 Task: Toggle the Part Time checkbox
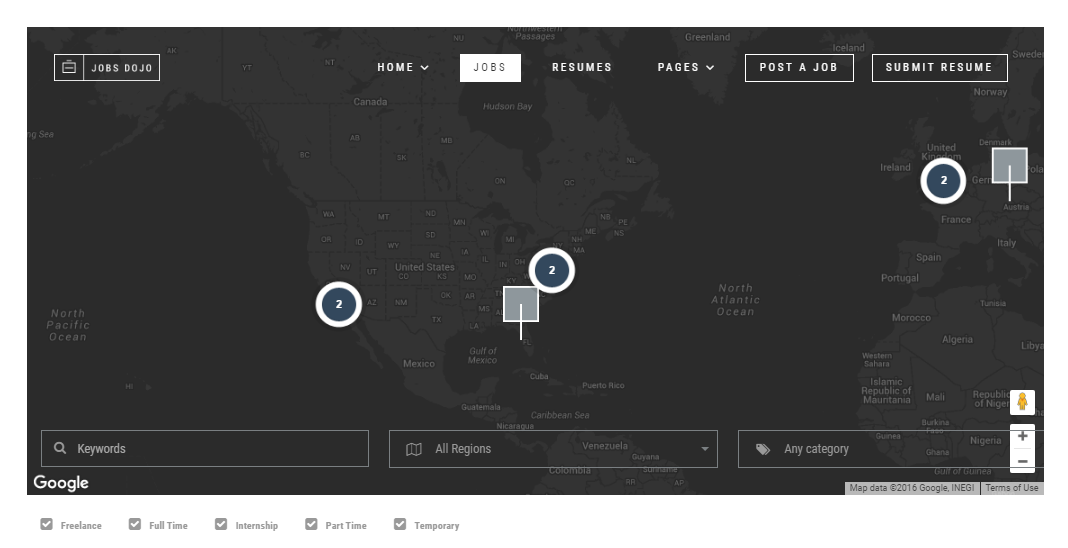point(311,524)
